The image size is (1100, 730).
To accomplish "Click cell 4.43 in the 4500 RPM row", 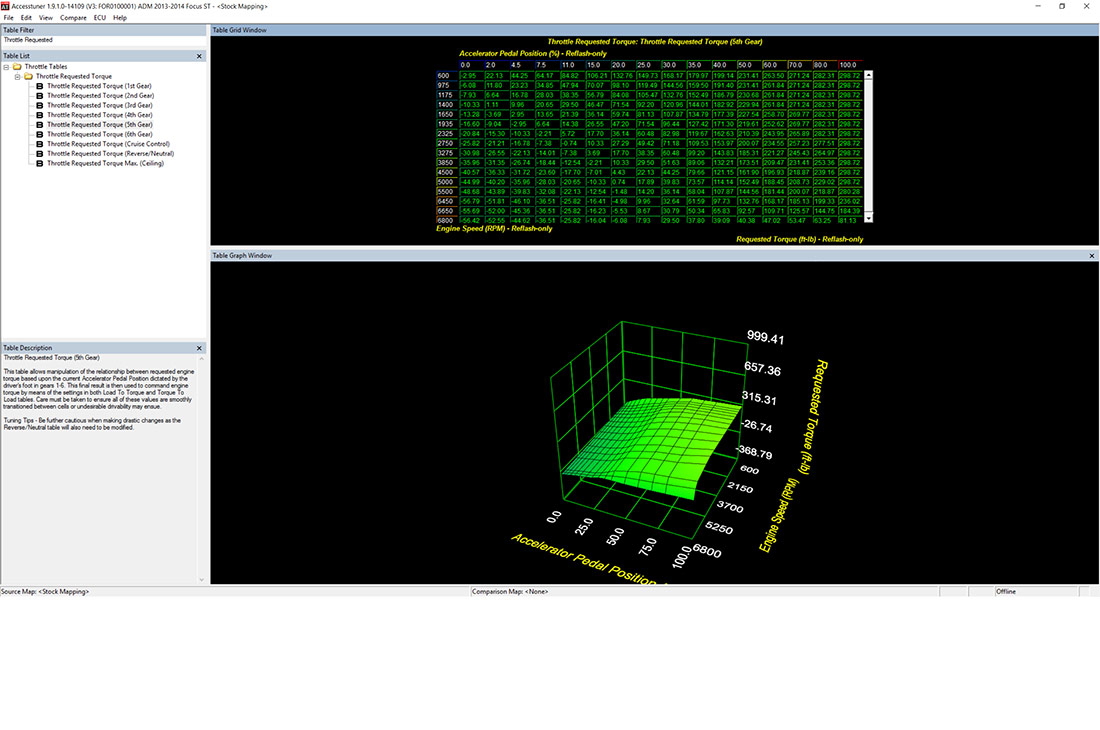I will [624, 172].
